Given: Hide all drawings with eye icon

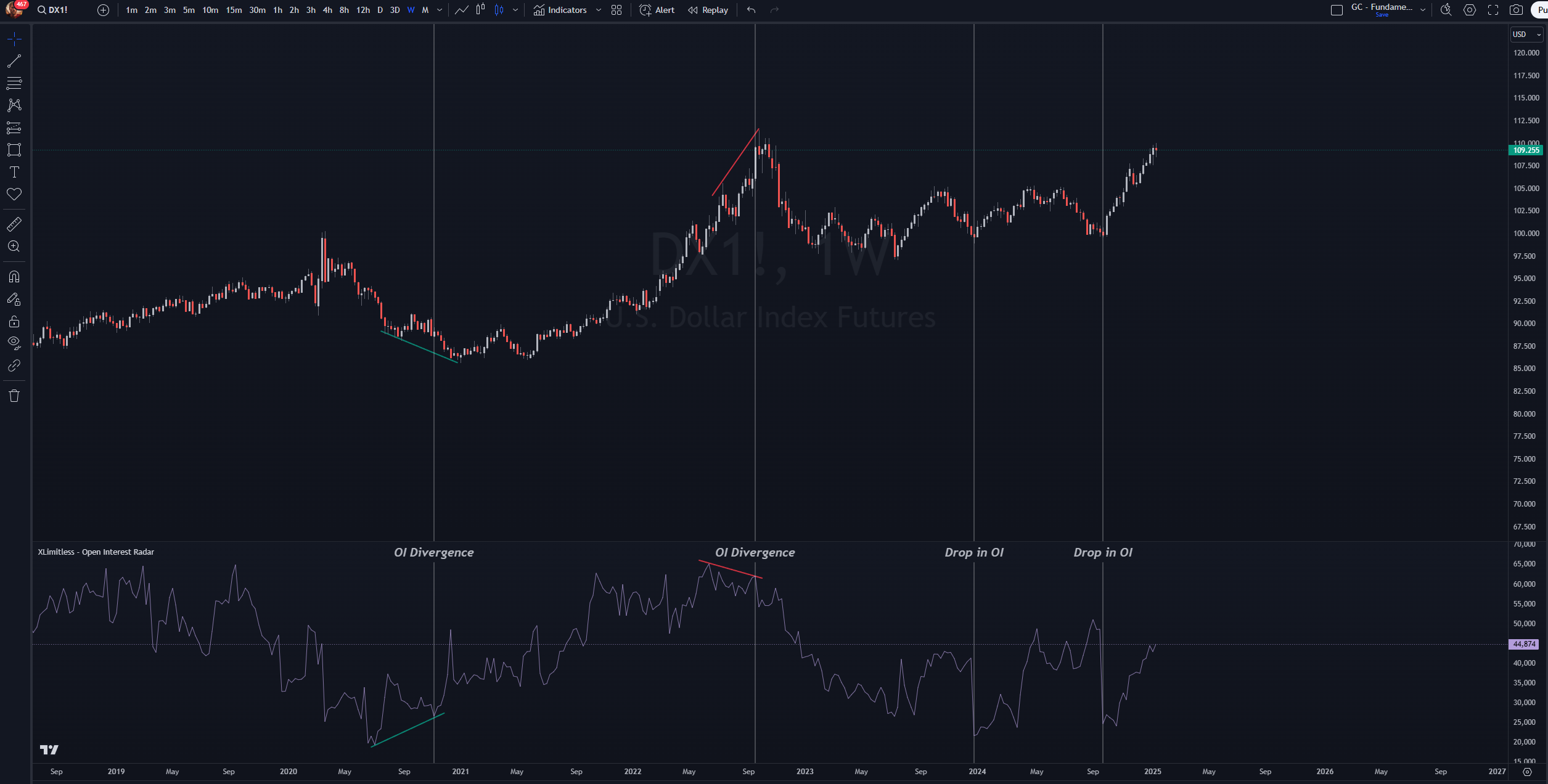Looking at the screenshot, I should pyautogui.click(x=14, y=343).
